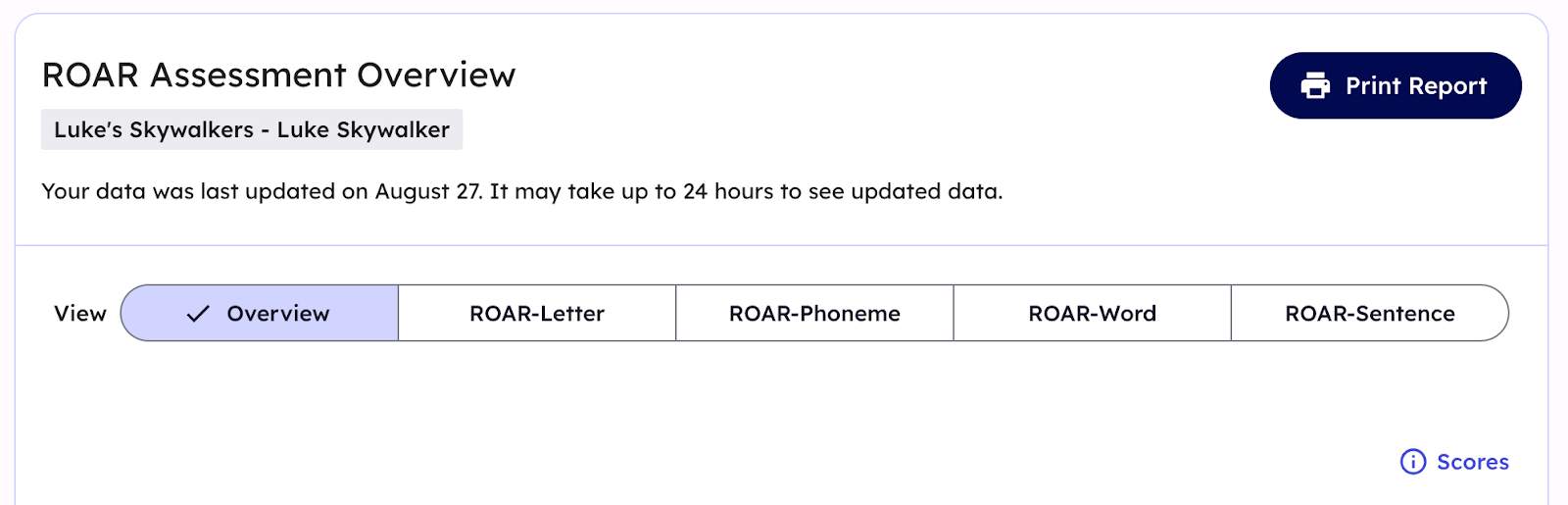
Task: Show the ROAR-Word view
Action: coord(1092,314)
